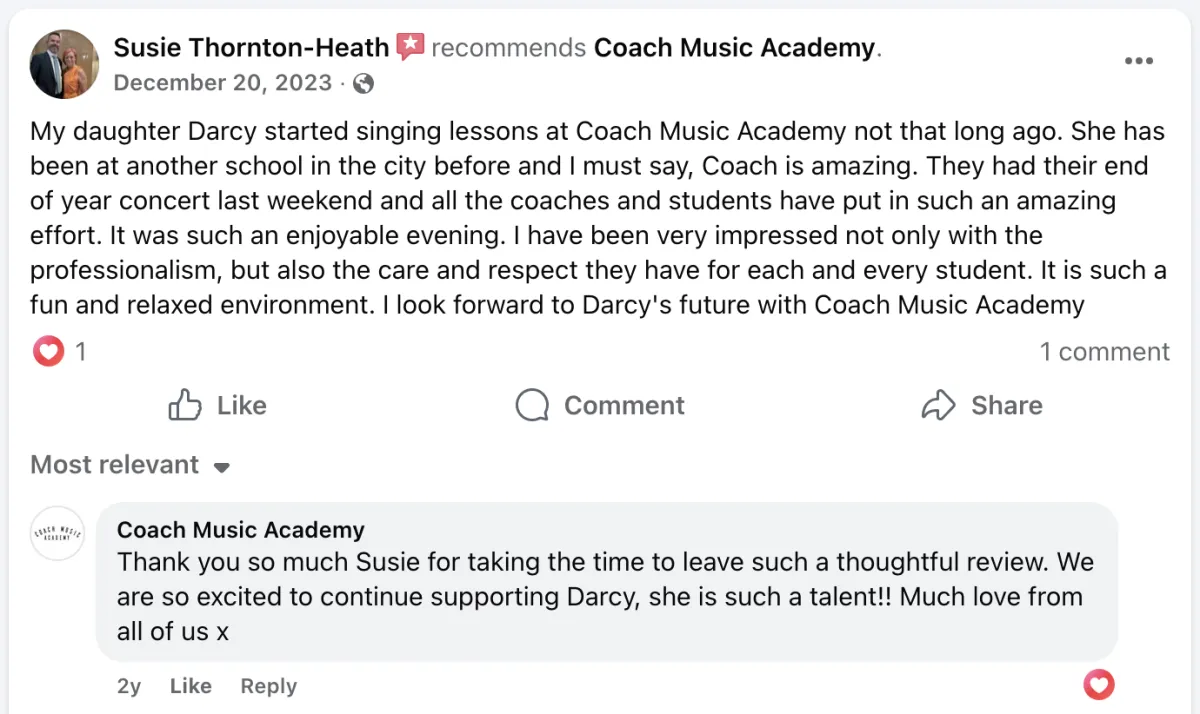Click the December 20, 2023 post date
Viewport: 1200px width, 714px height.
click(222, 83)
